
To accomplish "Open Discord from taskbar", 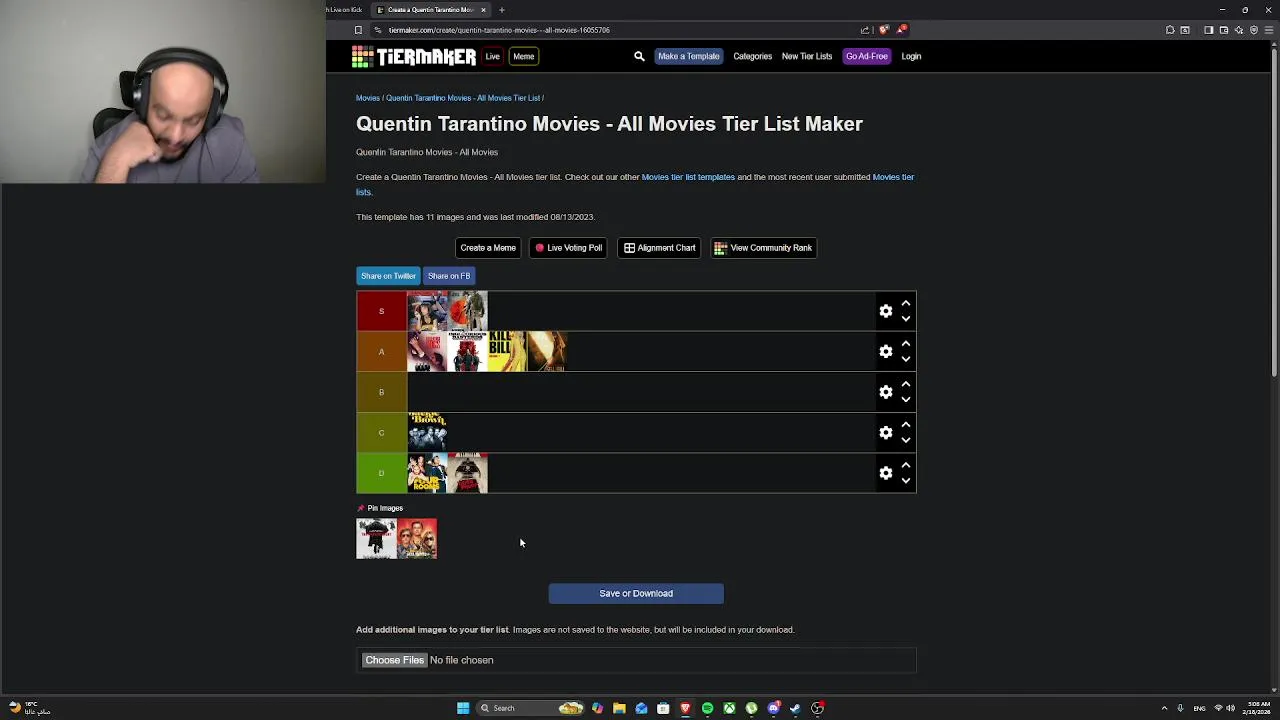I will (773, 708).
